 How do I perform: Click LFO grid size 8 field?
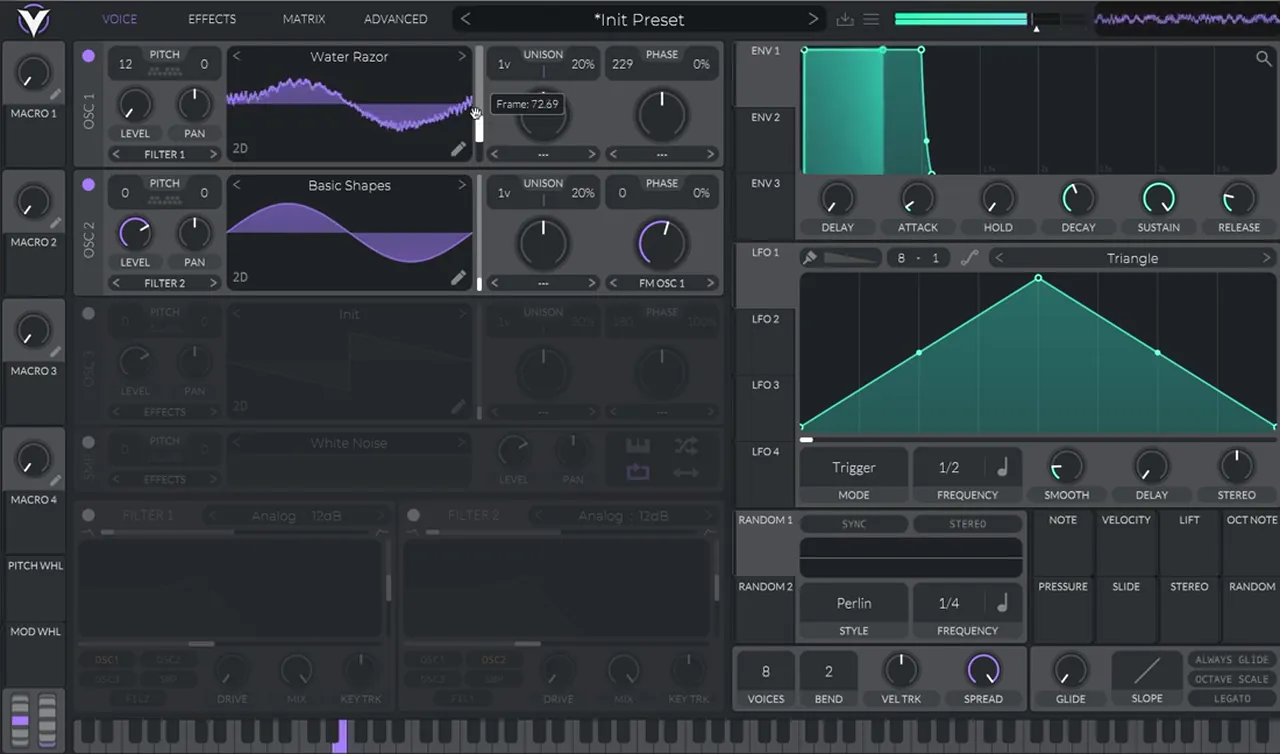pos(901,258)
